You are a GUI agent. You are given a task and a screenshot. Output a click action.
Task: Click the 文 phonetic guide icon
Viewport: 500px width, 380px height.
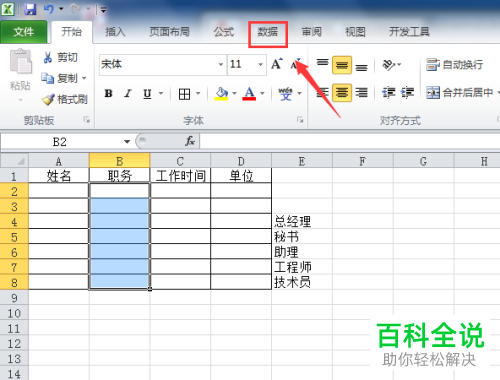286,94
